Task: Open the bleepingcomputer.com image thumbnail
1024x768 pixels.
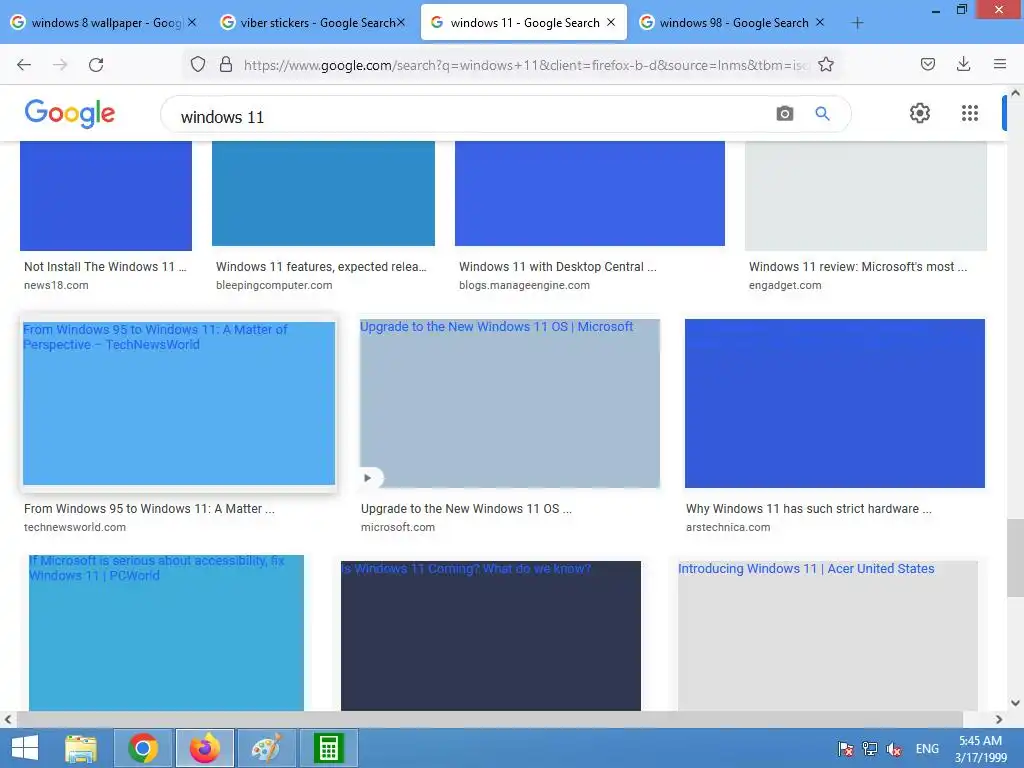Action: (323, 193)
